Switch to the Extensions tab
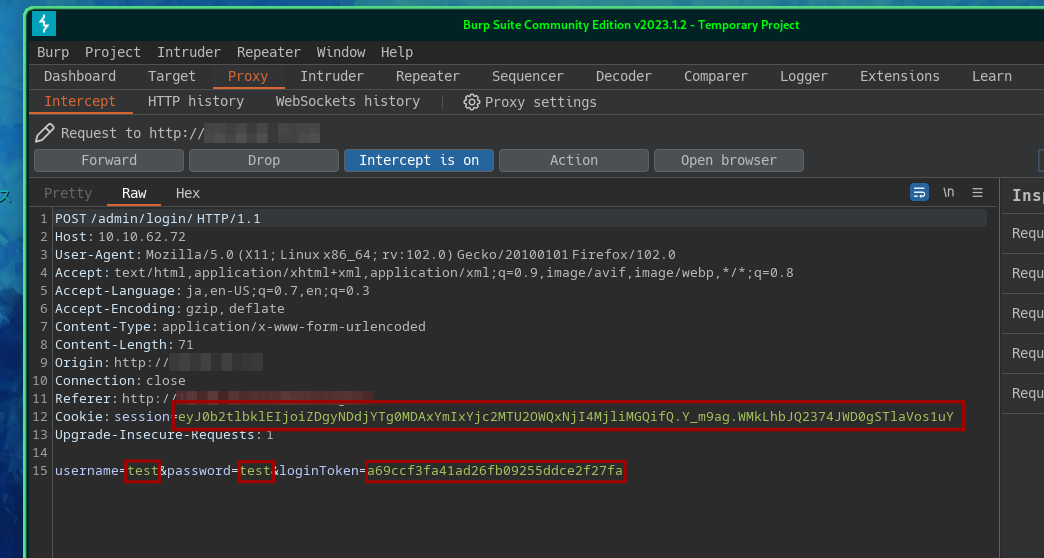 (900, 77)
